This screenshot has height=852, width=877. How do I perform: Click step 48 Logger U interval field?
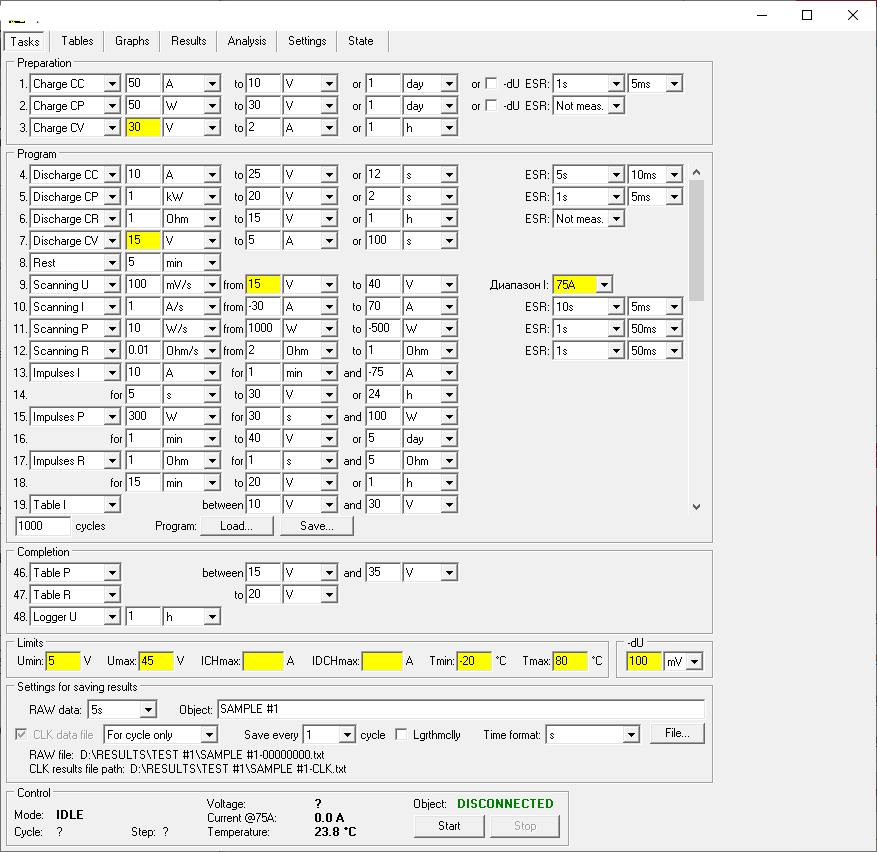point(143,616)
